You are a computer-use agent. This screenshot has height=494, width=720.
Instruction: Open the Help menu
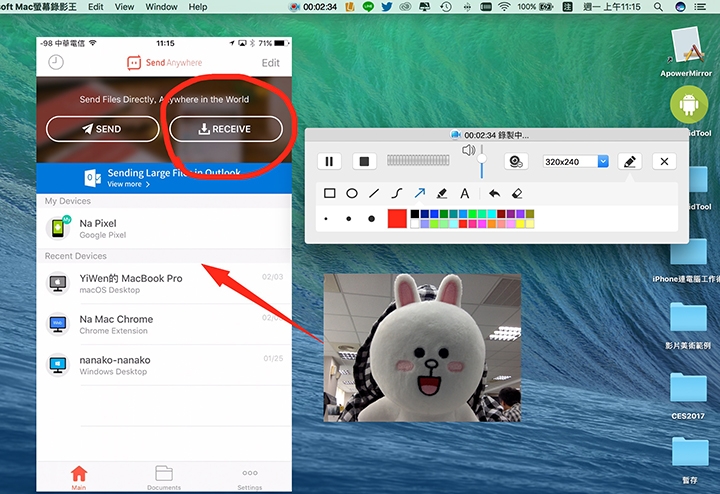197,7
